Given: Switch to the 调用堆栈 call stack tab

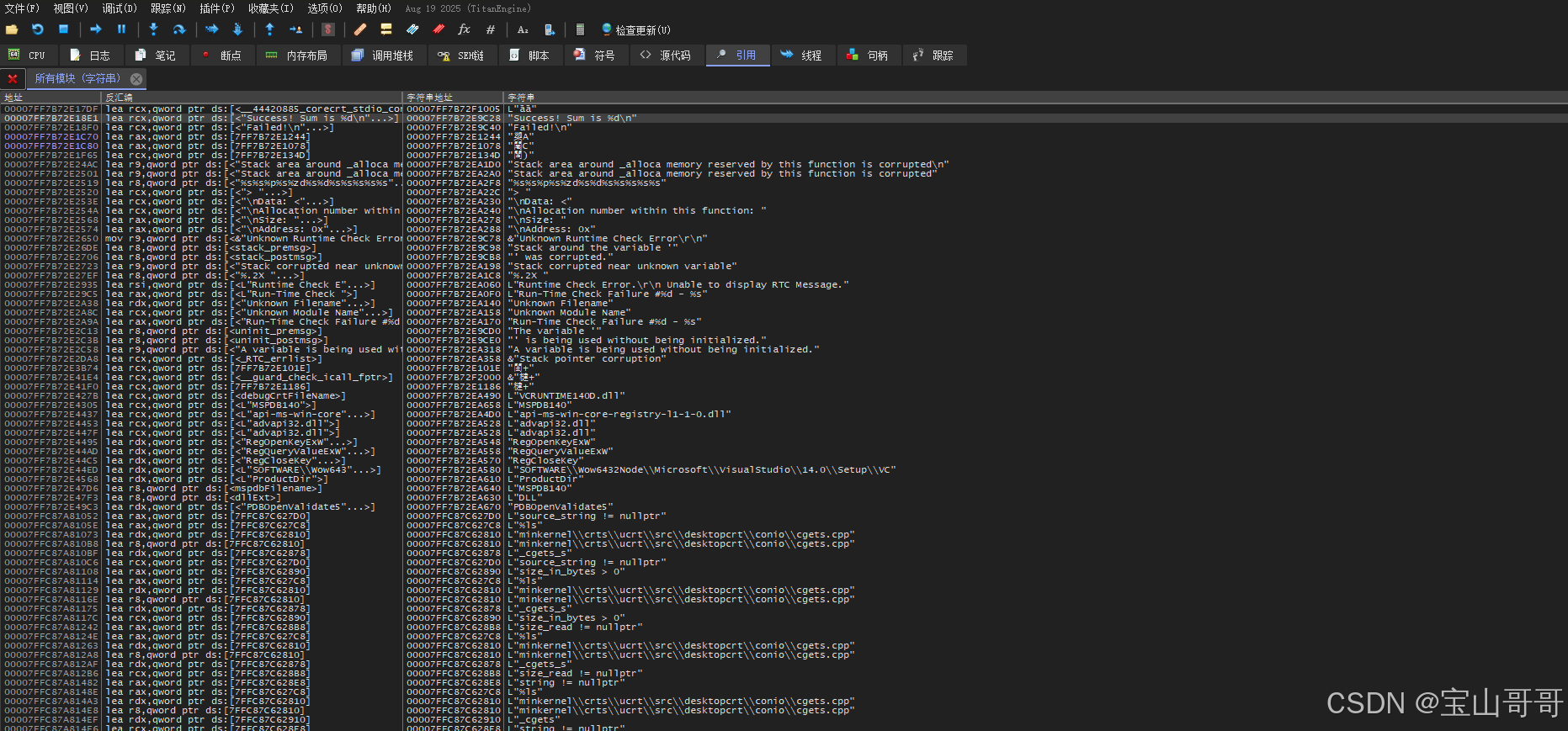Looking at the screenshot, I should (x=383, y=56).
